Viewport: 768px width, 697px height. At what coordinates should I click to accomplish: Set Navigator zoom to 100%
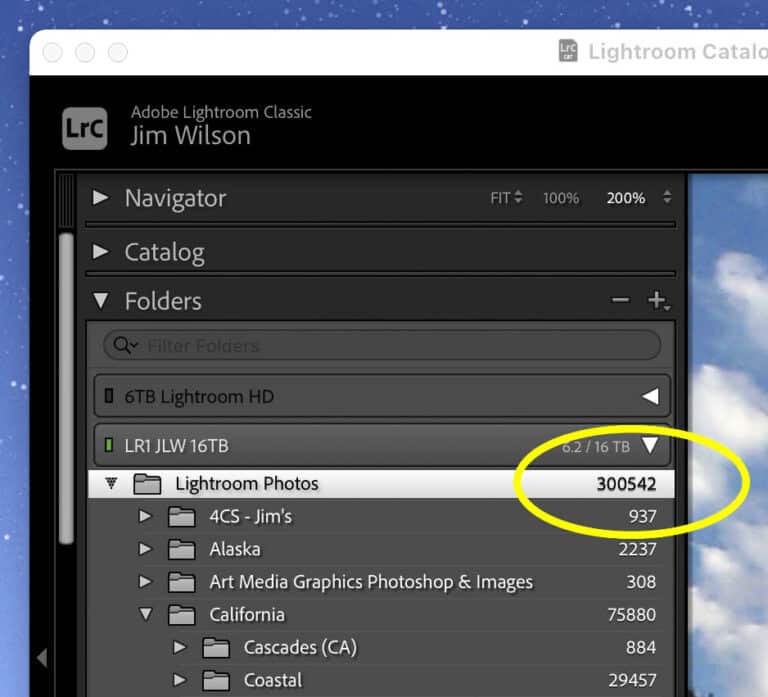(561, 198)
